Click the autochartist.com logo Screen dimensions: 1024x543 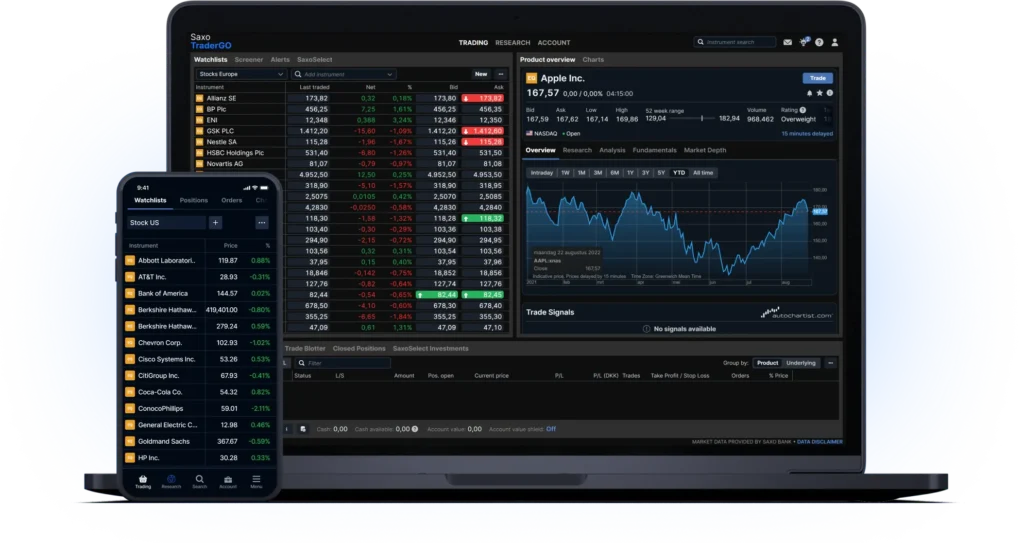[x=796, y=314]
